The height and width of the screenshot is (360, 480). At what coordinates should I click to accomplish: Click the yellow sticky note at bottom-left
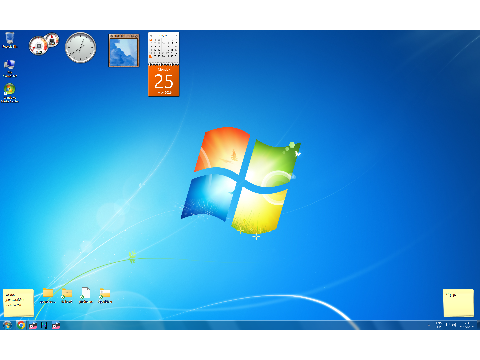click(18, 303)
